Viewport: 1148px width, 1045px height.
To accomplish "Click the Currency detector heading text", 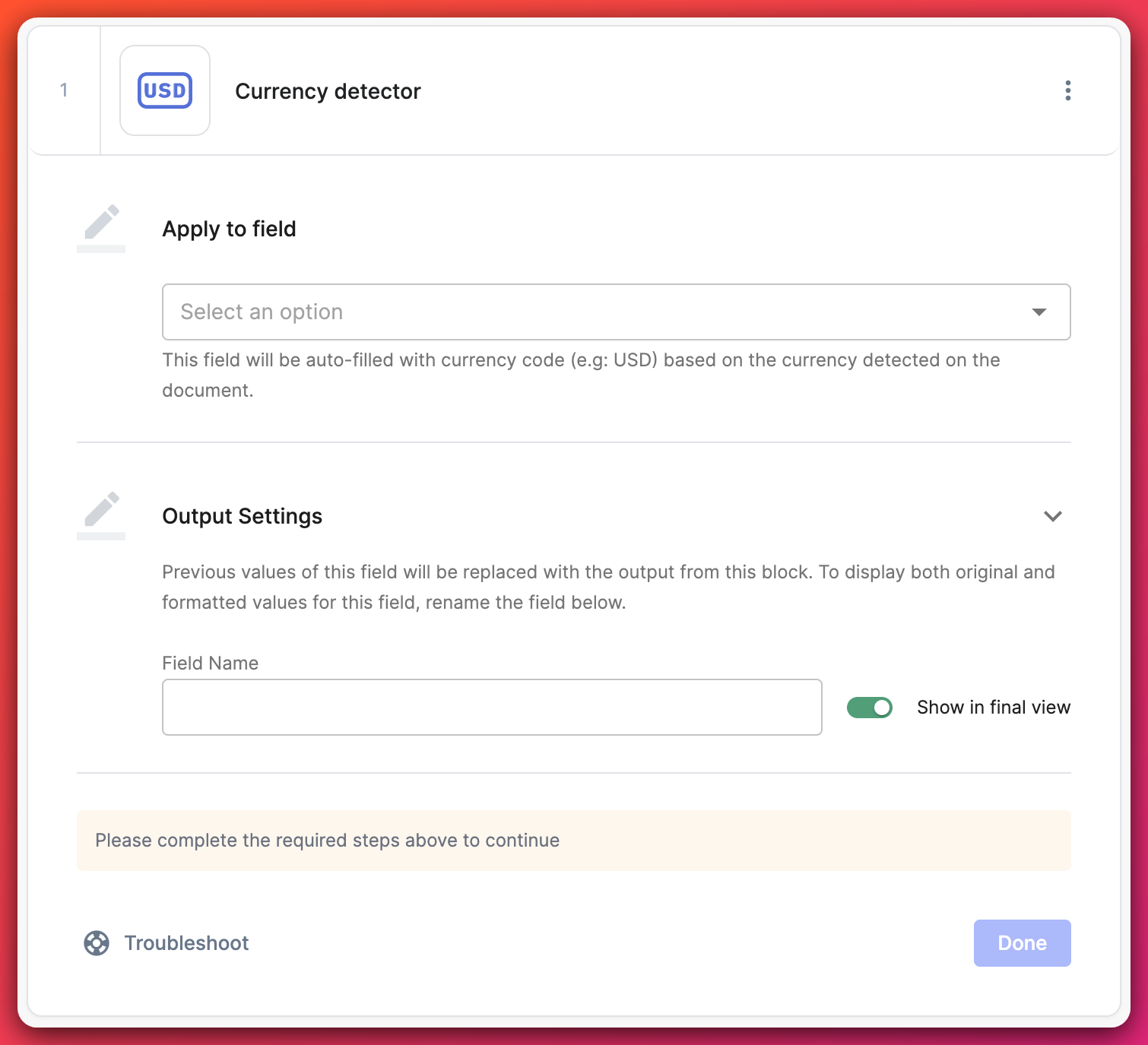I will pos(328,90).
